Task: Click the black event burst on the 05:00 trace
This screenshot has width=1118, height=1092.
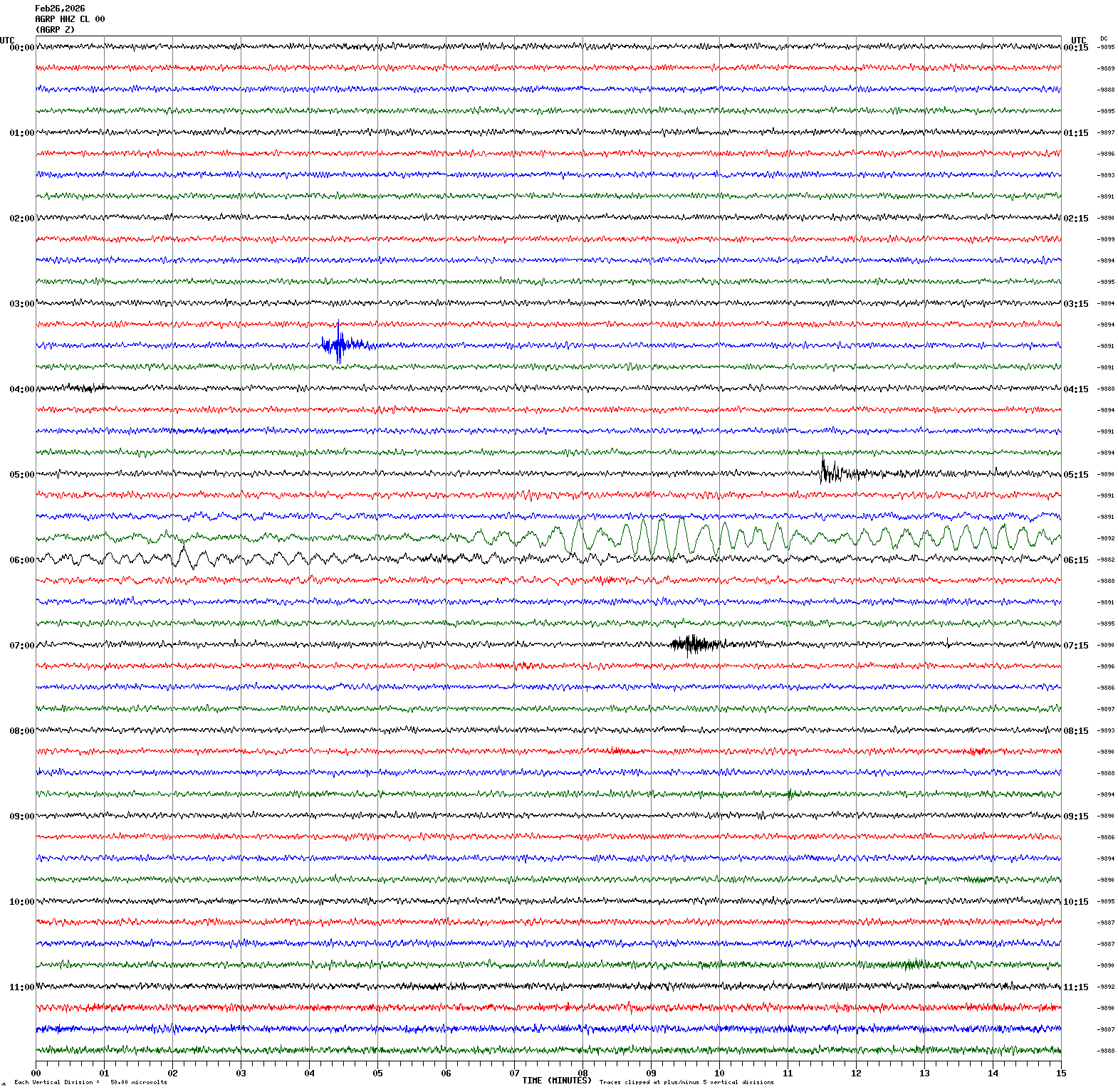Action: click(832, 472)
